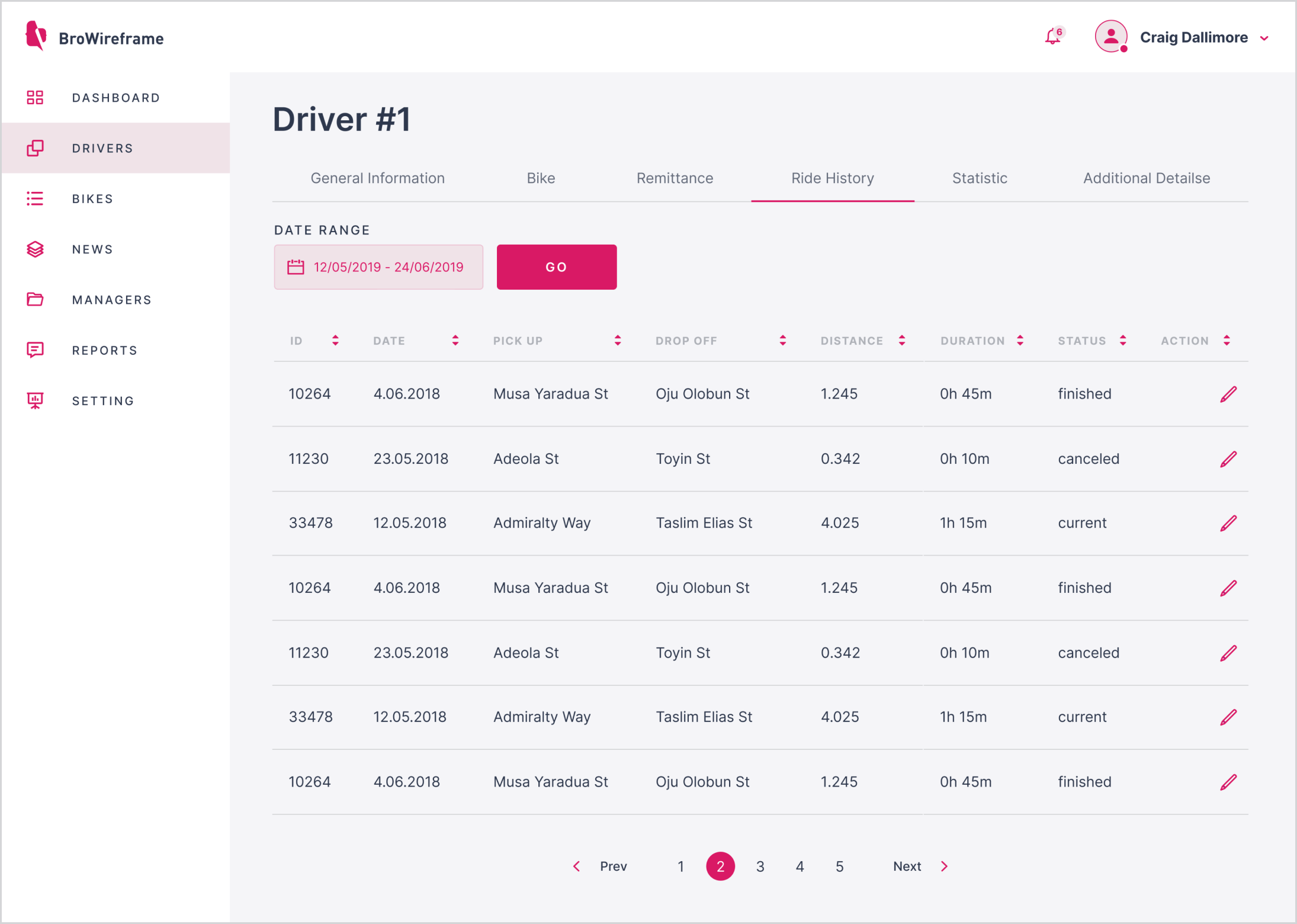Click the Drivers sidebar icon
Viewport: 1297px width, 924px height.
pyautogui.click(x=35, y=148)
